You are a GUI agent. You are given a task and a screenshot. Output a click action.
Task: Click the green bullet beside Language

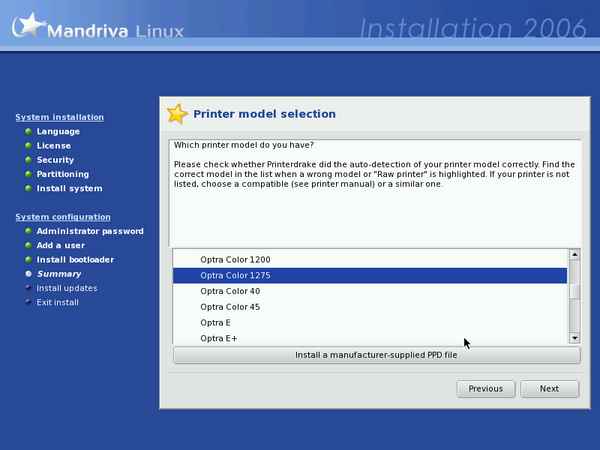(x=28, y=132)
